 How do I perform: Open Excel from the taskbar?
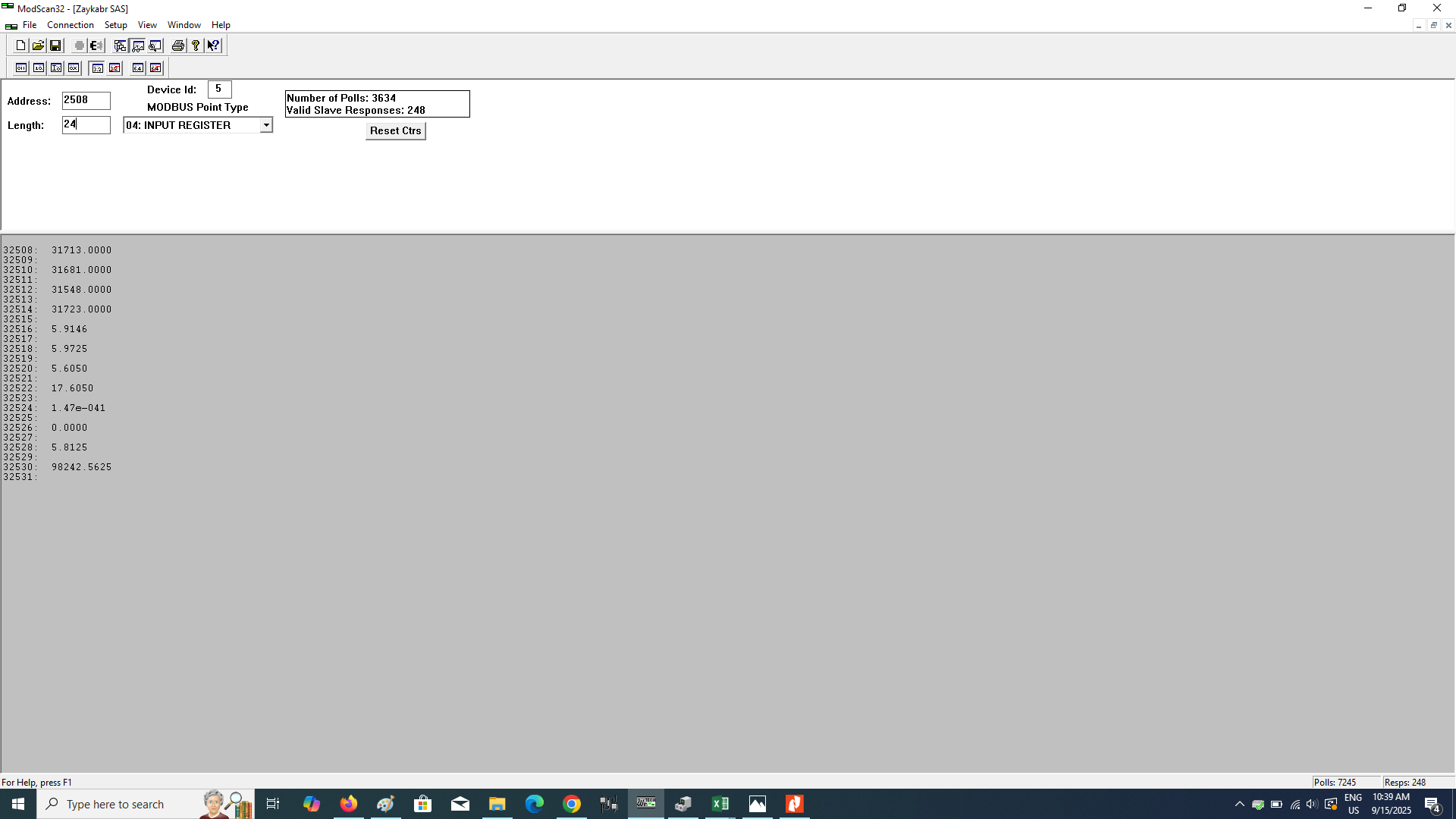pyautogui.click(x=720, y=804)
